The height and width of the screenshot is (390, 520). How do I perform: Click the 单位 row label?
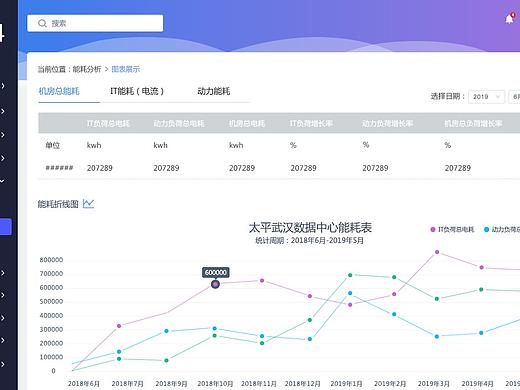click(x=52, y=145)
